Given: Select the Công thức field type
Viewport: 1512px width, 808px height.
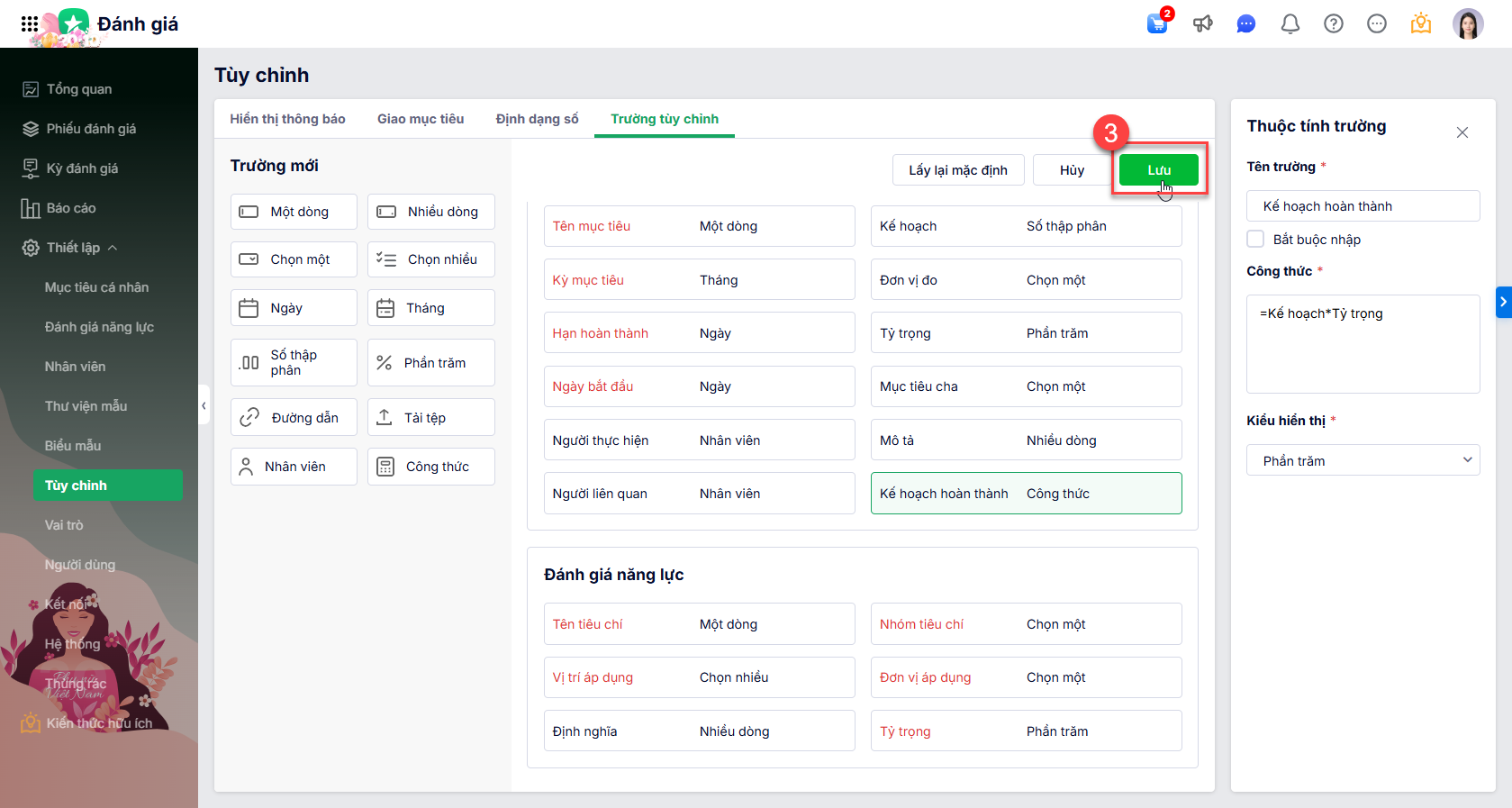Looking at the screenshot, I should tap(430, 467).
